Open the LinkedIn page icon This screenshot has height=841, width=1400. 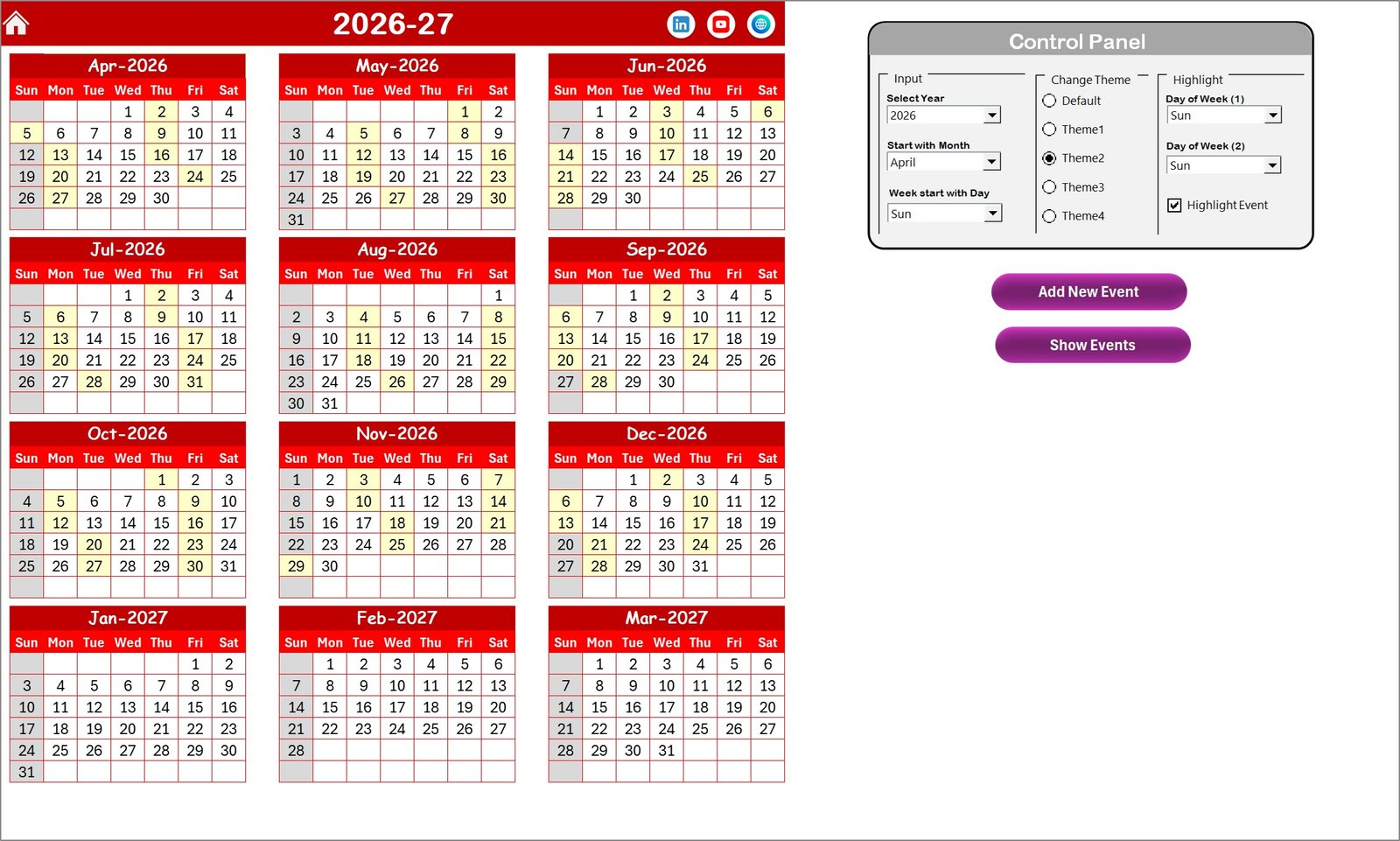pyautogui.click(x=680, y=24)
